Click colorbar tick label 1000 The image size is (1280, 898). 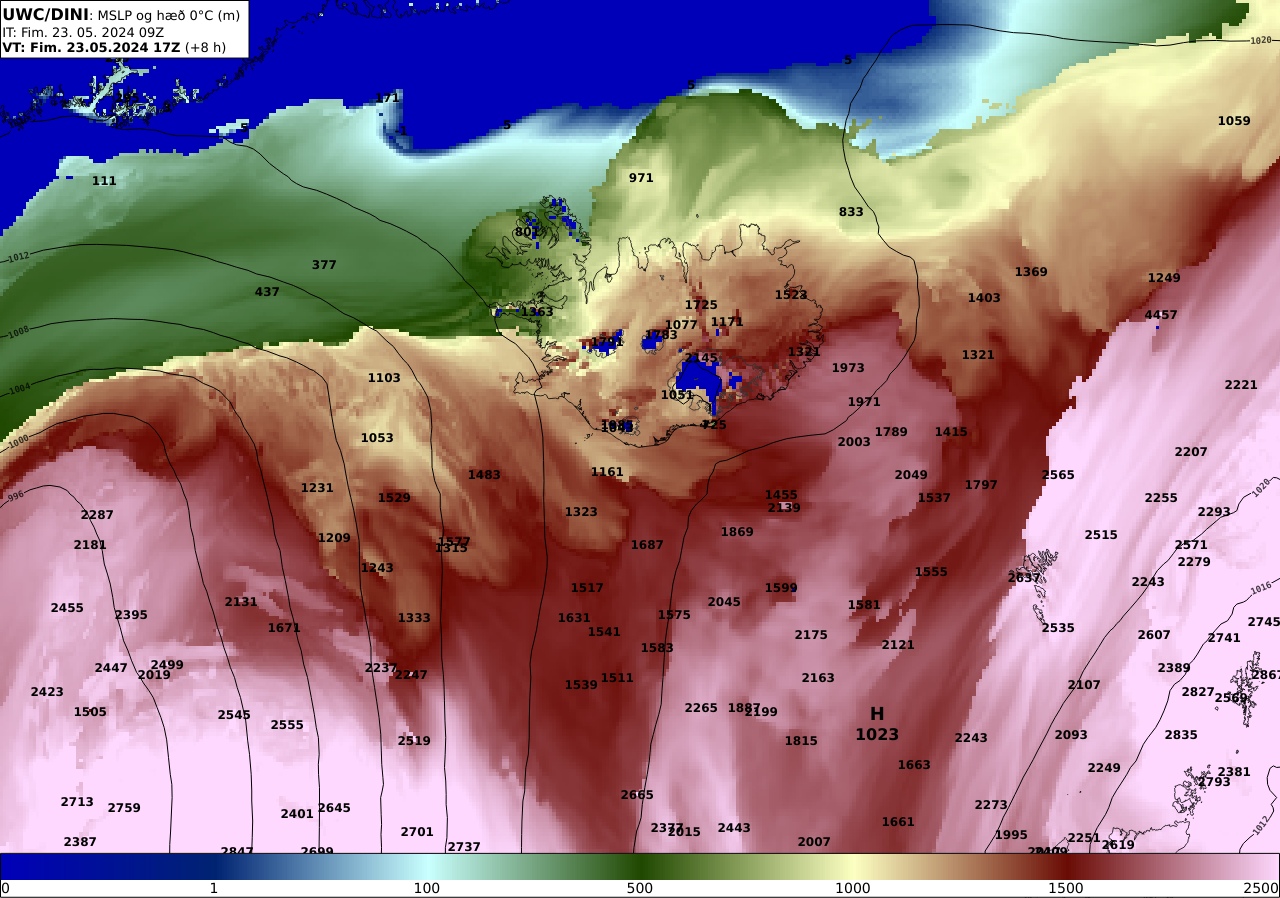coord(852,888)
